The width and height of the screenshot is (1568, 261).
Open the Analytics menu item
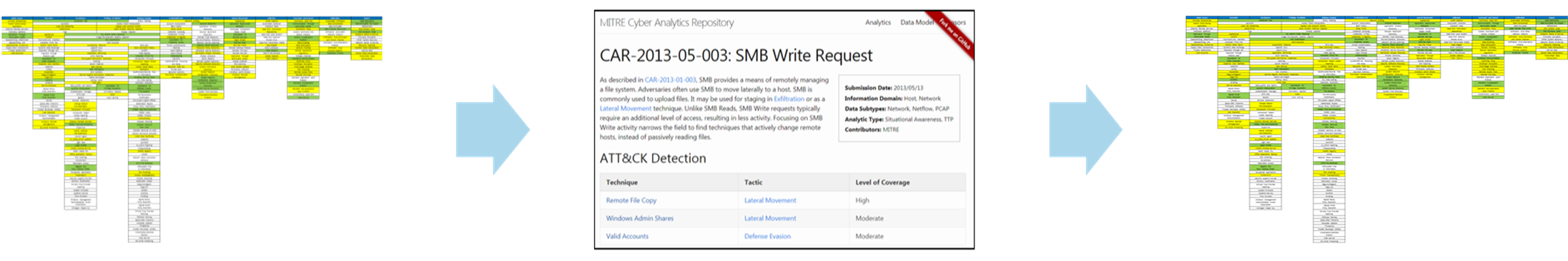point(877,23)
